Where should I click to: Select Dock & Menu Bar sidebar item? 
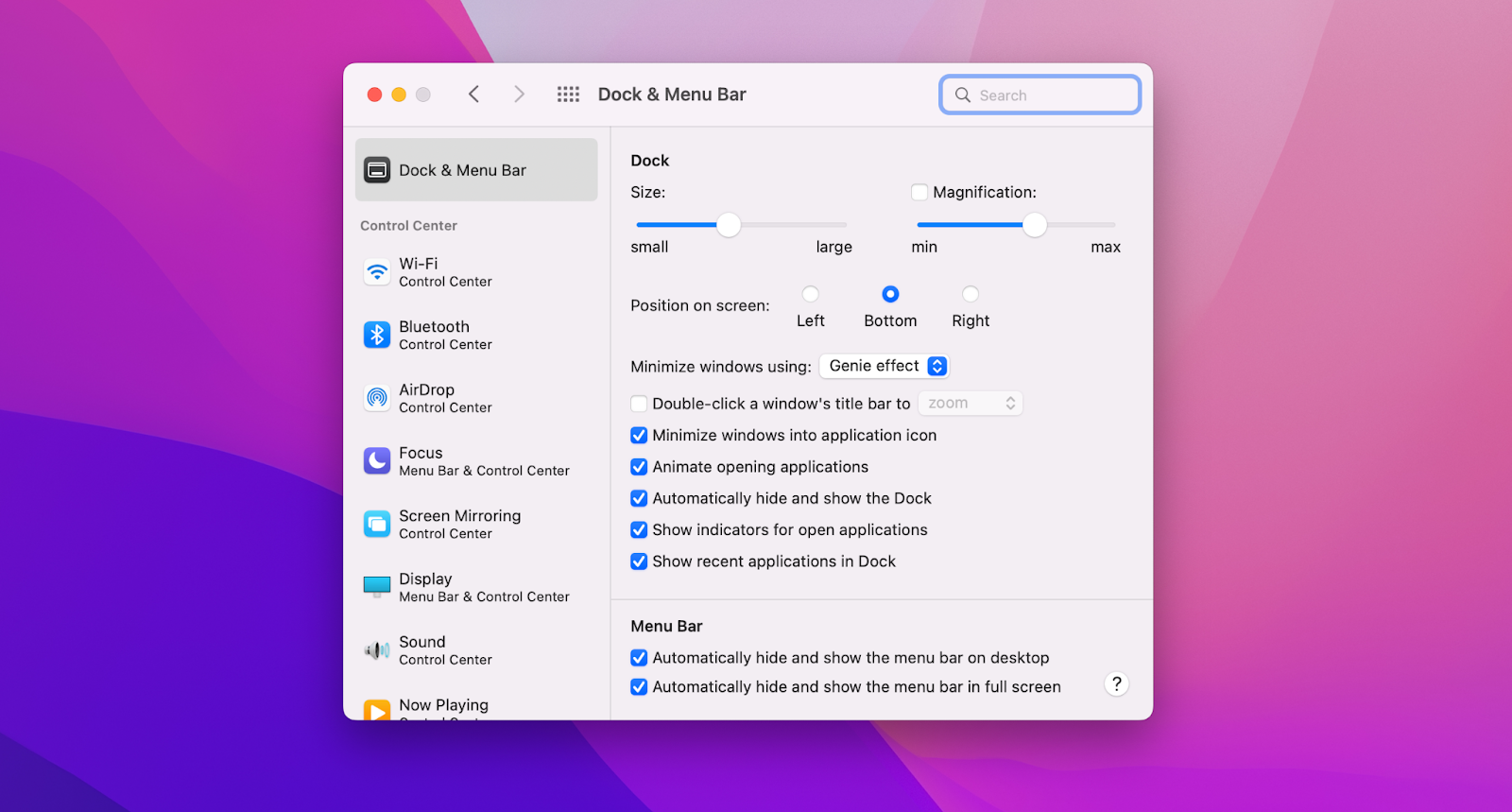pyautogui.click(x=476, y=170)
